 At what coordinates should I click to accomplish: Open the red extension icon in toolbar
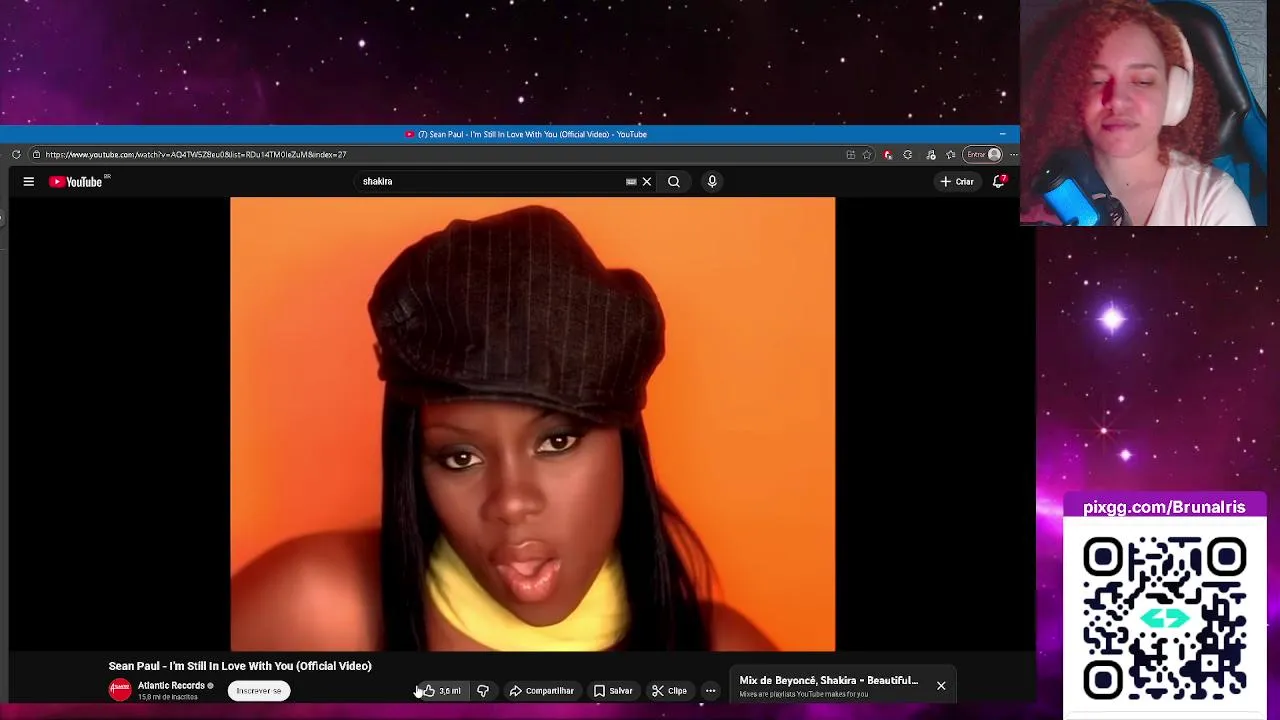pos(888,154)
